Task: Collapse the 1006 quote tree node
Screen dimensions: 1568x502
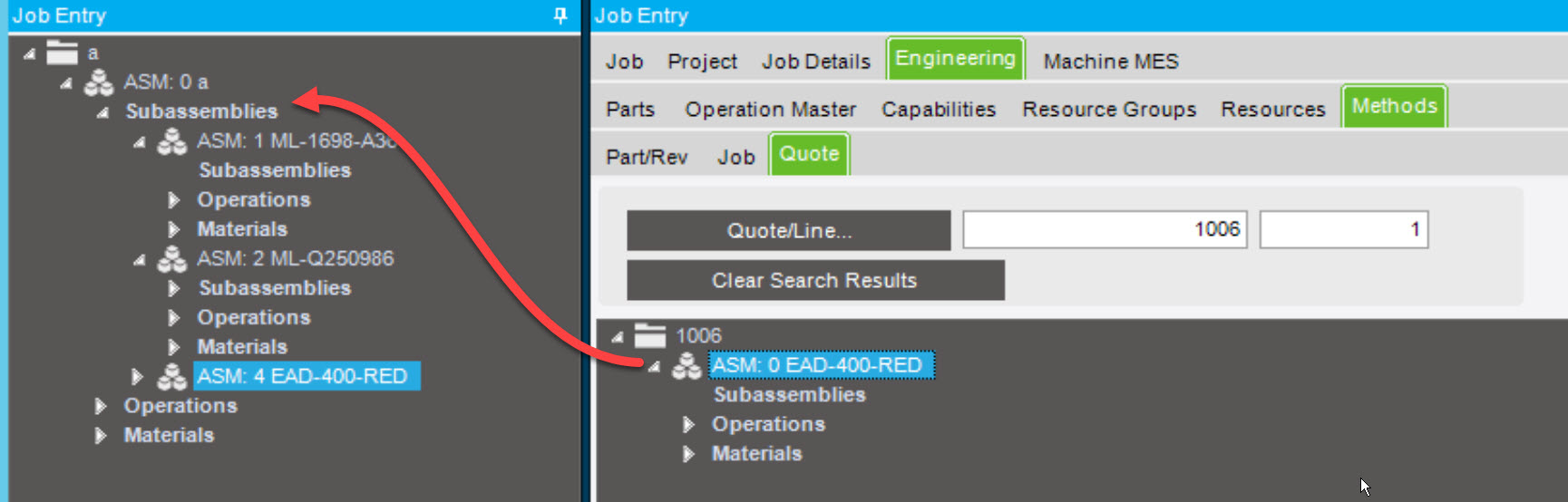Action: 618,337
